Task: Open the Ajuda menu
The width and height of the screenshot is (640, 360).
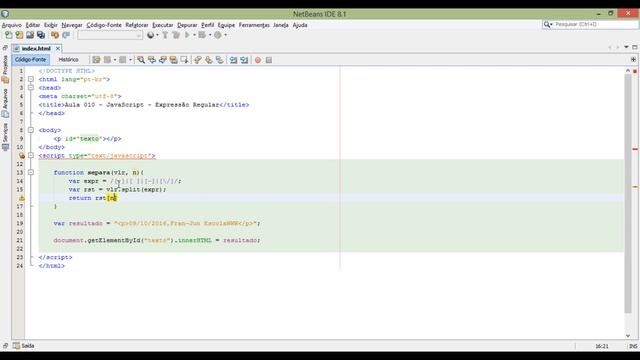Action: (300, 25)
